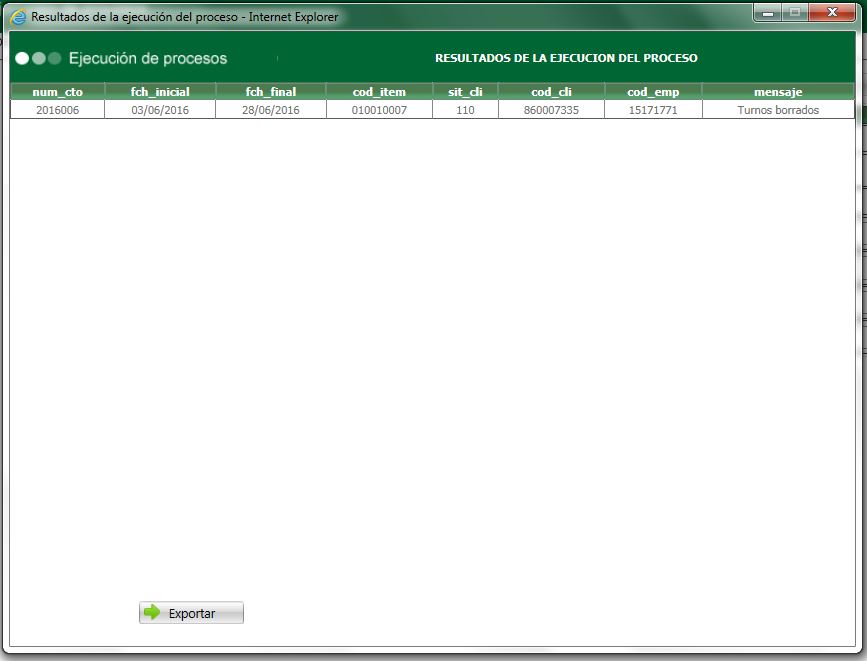
Task: Sort by the mensaje column header
Action: (778, 91)
